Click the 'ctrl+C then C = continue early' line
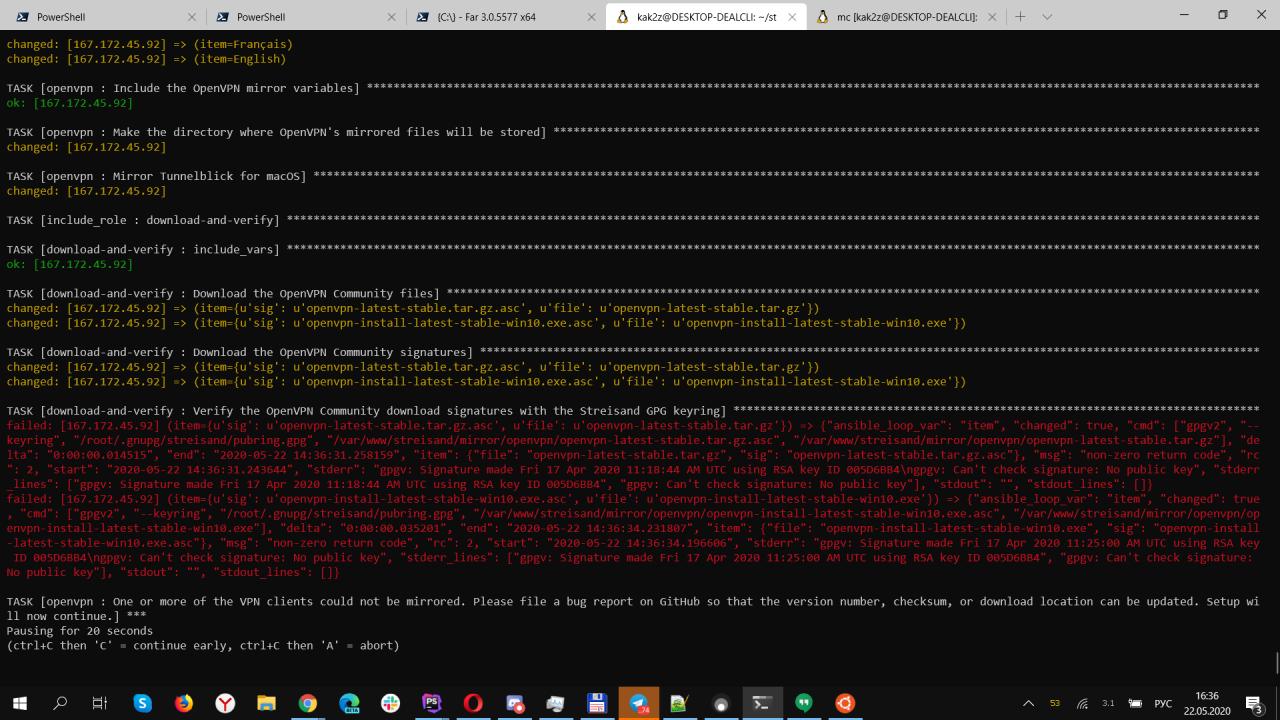 [x=203, y=645]
